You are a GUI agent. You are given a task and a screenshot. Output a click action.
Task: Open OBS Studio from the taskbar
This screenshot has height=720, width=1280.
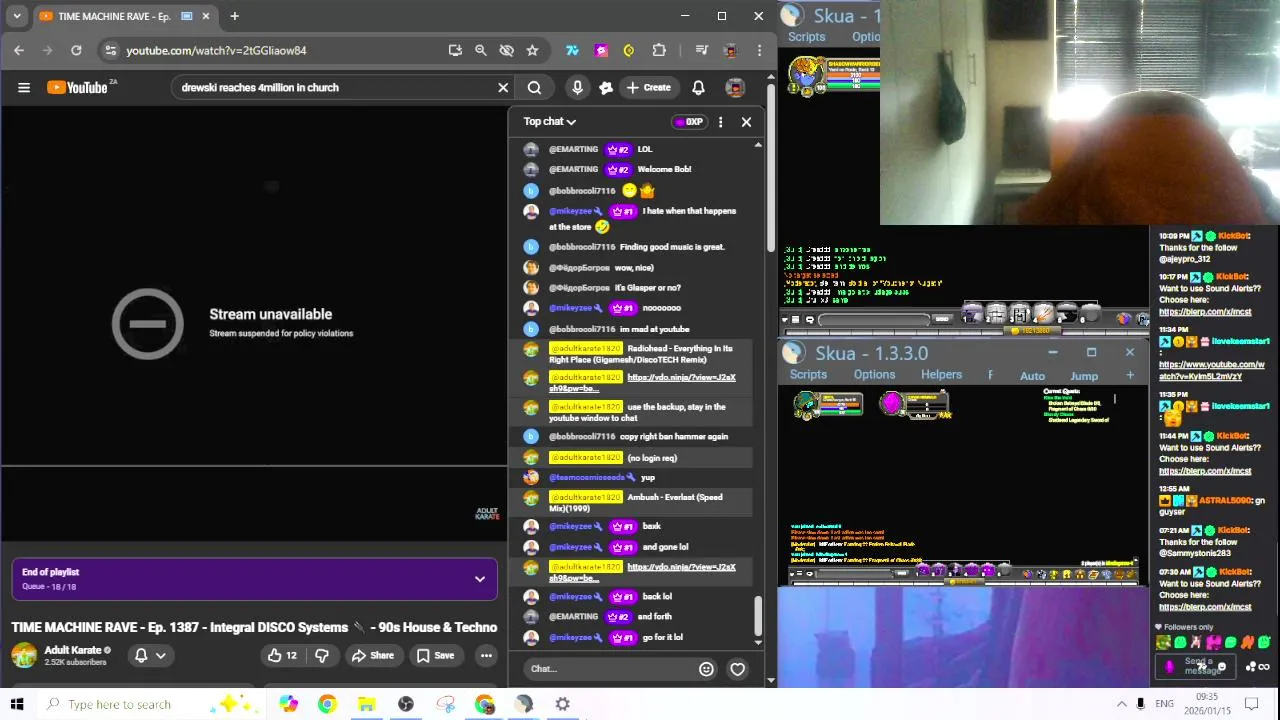click(406, 704)
